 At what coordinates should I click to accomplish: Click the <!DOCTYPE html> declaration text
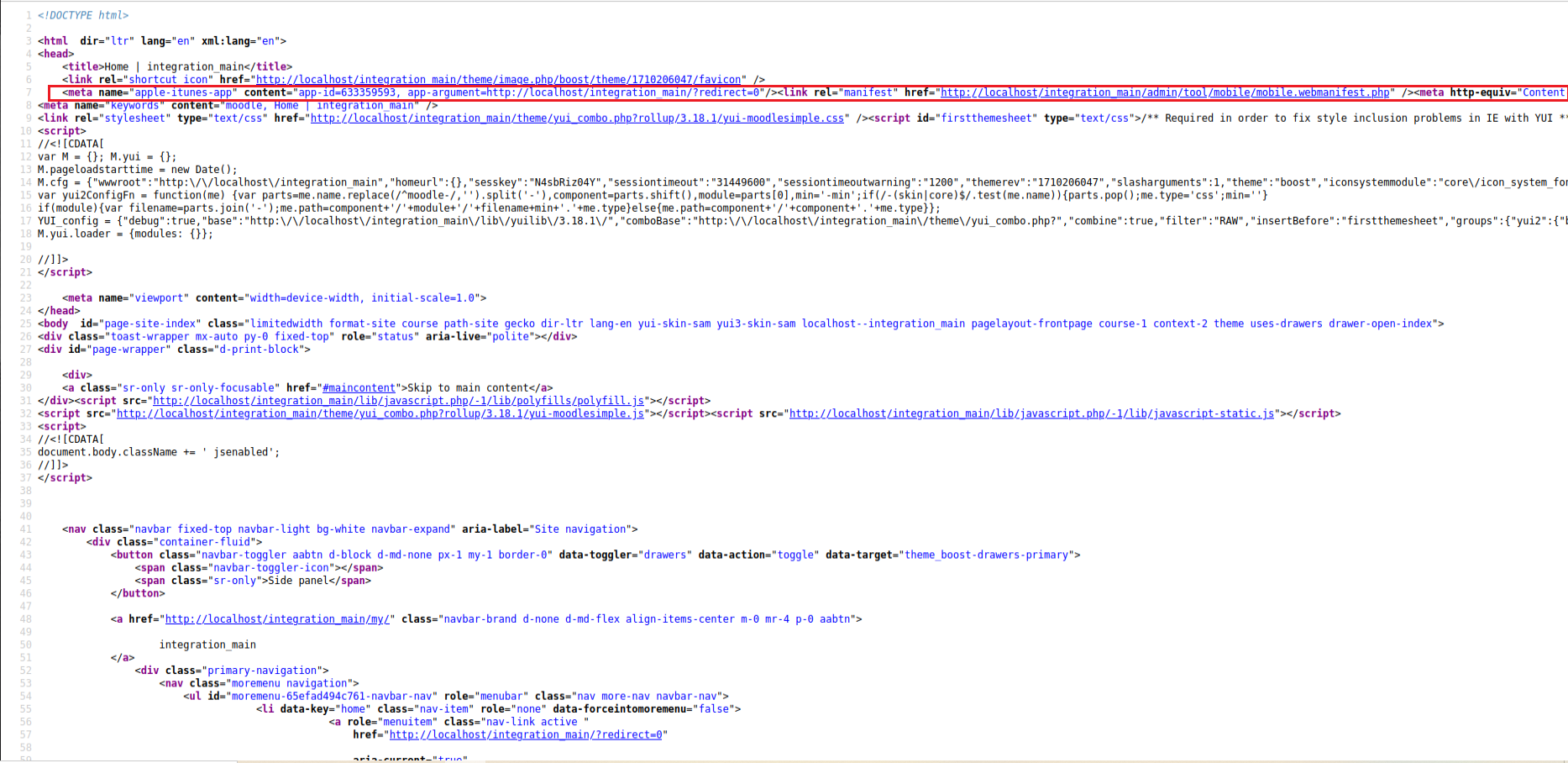coord(83,15)
